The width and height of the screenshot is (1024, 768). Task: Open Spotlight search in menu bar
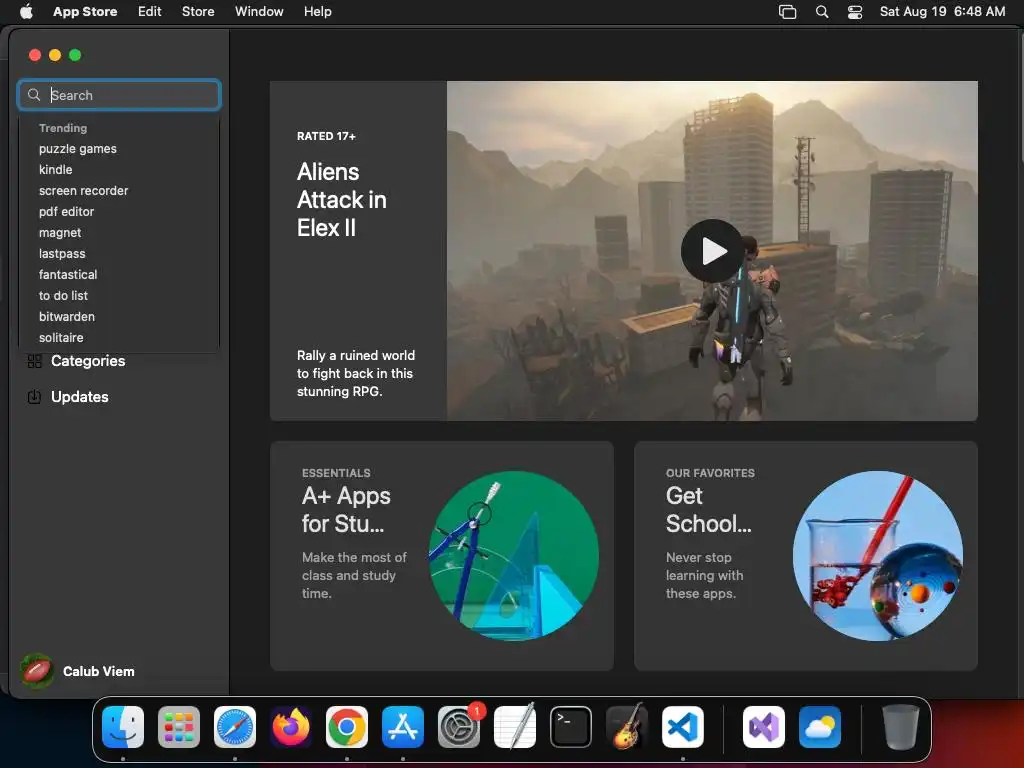point(822,12)
